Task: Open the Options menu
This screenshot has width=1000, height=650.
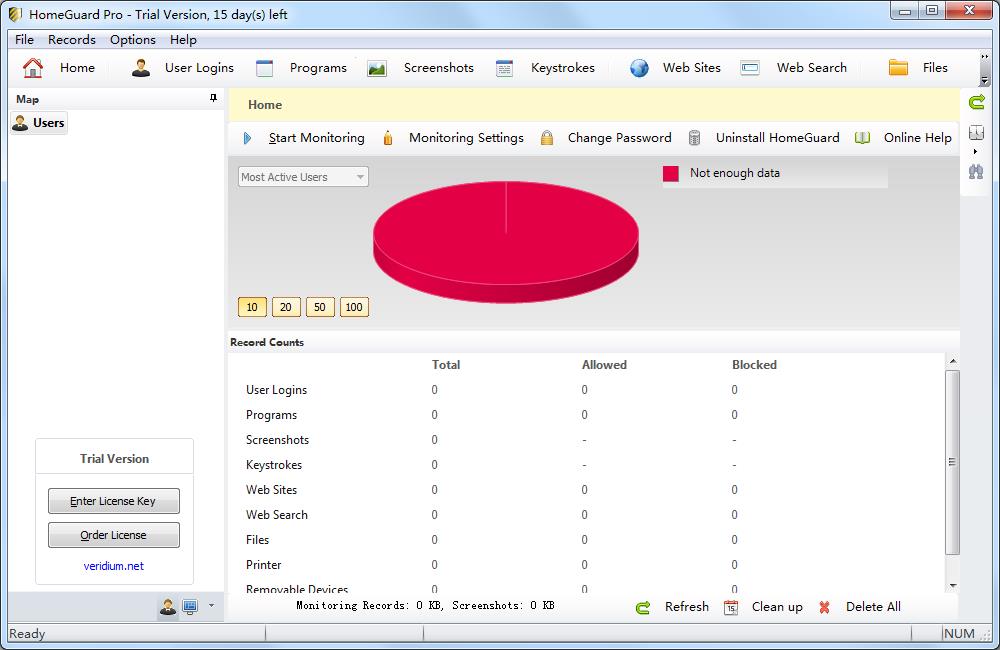Action: click(133, 40)
